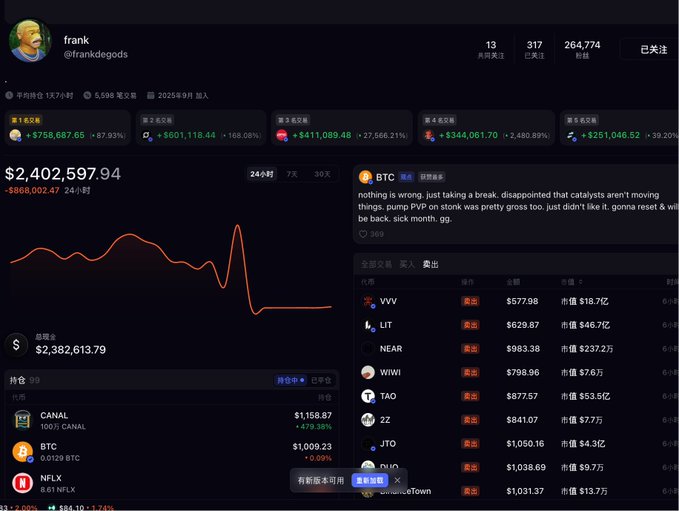Open the 317 following list

pyautogui.click(x=534, y=49)
